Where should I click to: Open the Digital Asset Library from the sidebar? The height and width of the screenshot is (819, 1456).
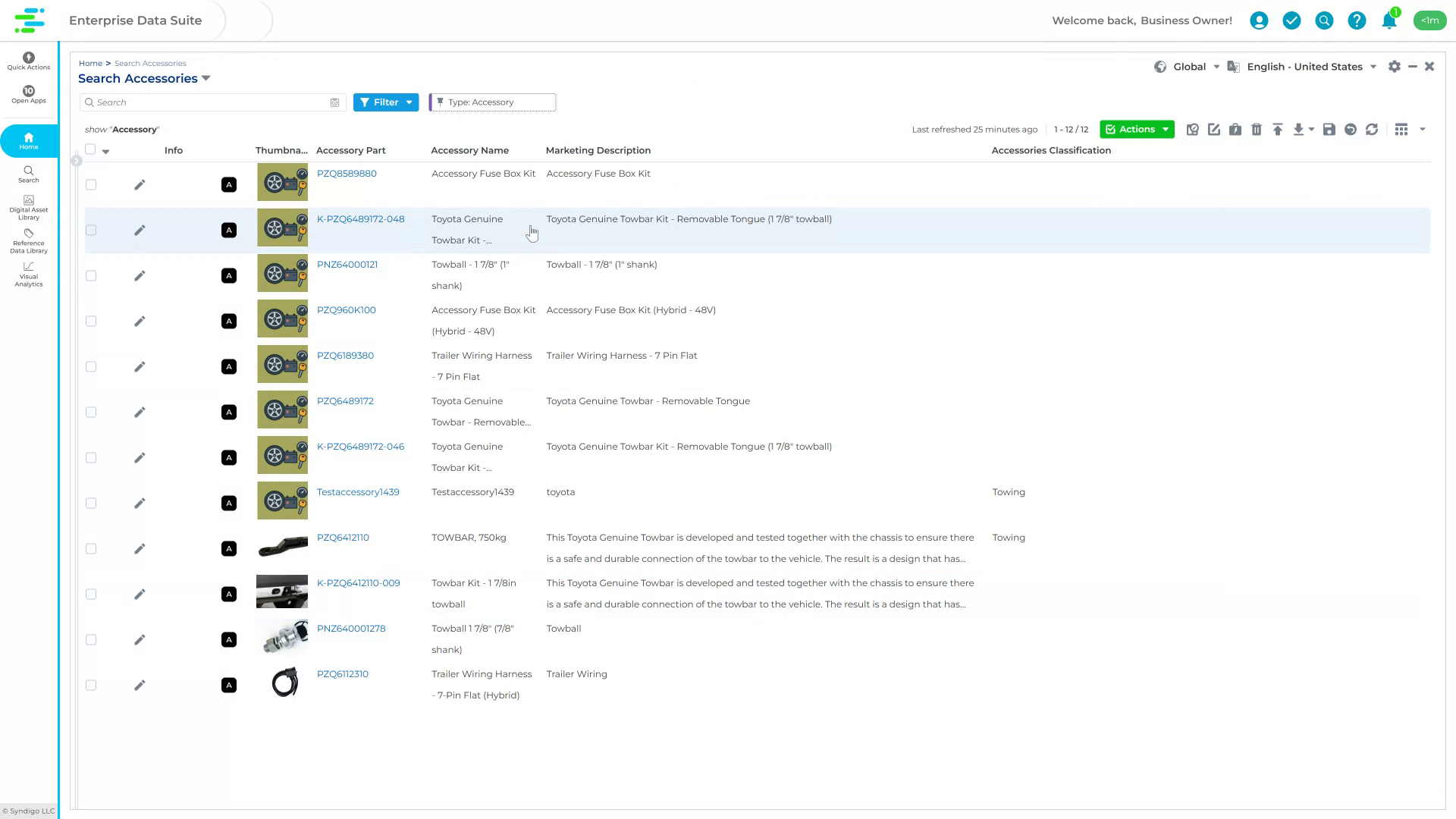28,206
